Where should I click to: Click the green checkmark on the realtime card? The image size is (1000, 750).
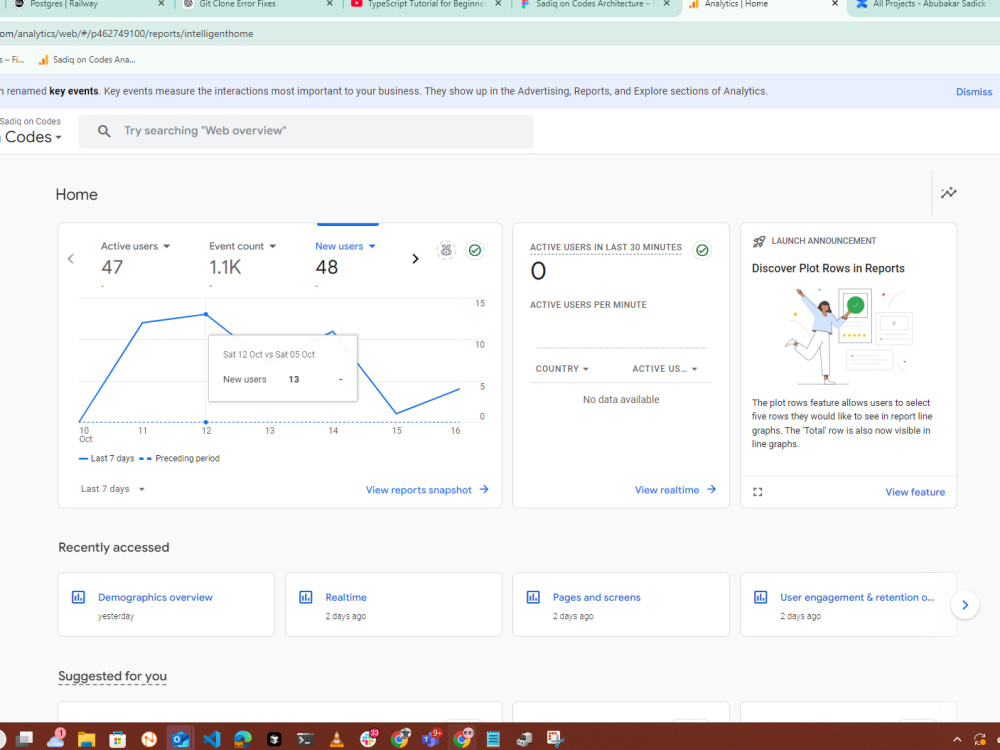tap(702, 250)
